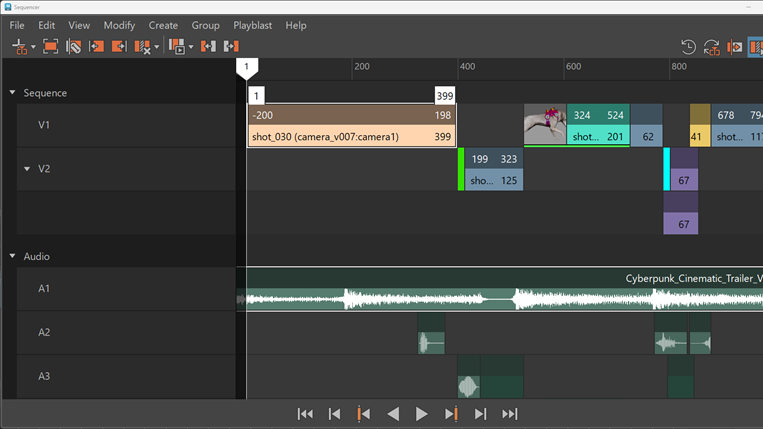Click the refresh sync icon with orange clip
This screenshot has width=763, height=429.
712,47
